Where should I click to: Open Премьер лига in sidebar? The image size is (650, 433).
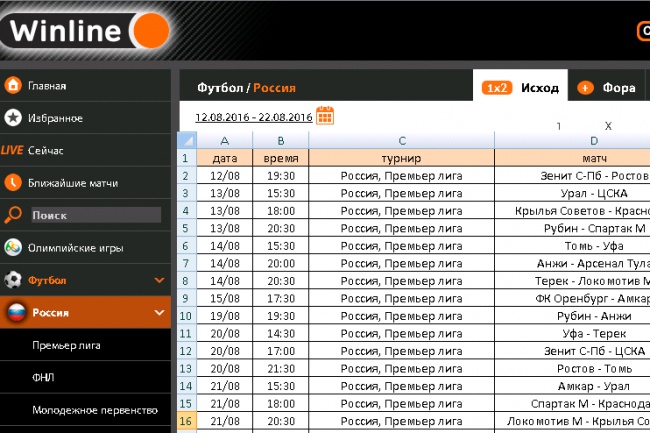pyautogui.click(x=66, y=345)
